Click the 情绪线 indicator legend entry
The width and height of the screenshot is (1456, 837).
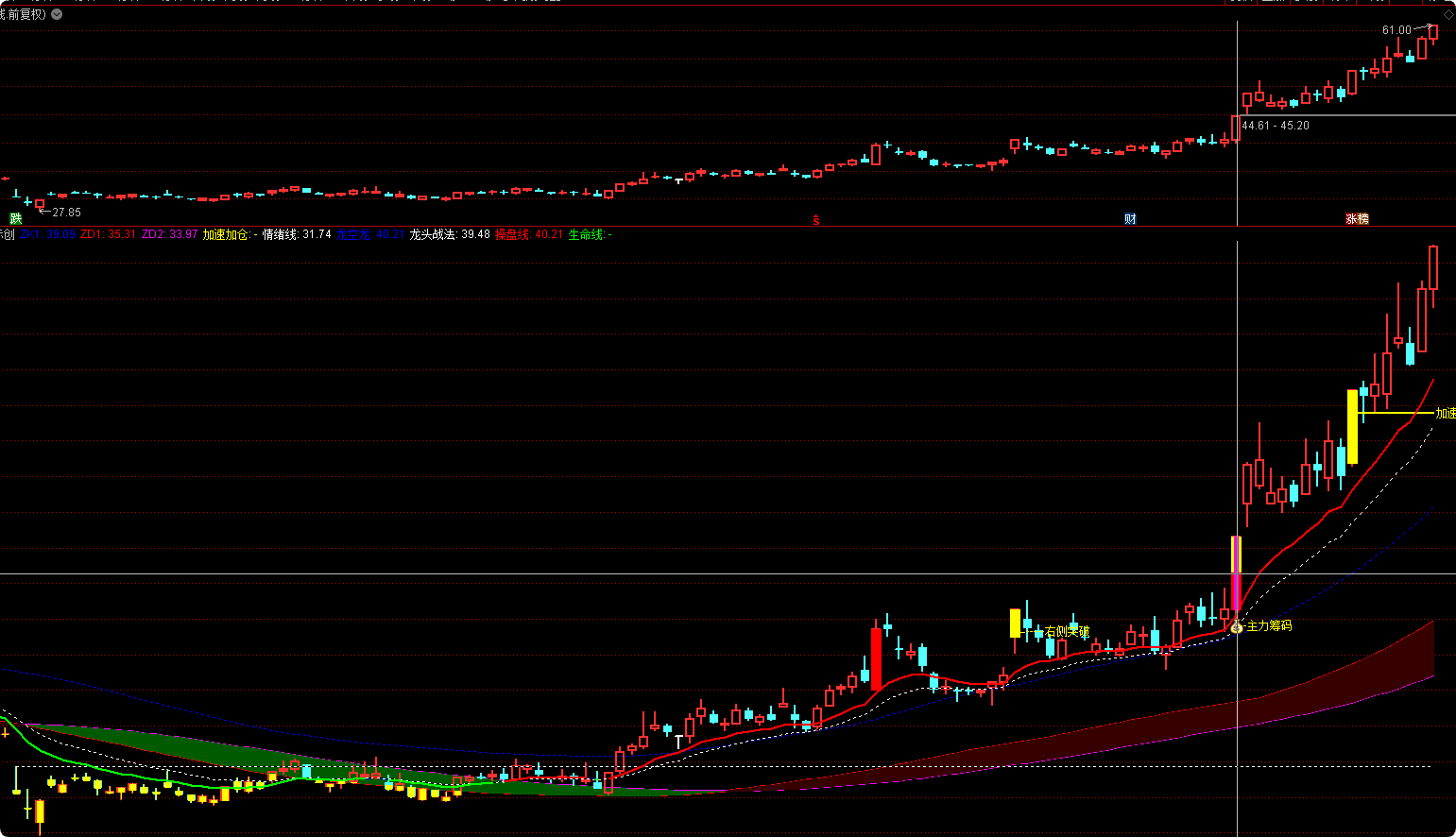pyautogui.click(x=297, y=234)
